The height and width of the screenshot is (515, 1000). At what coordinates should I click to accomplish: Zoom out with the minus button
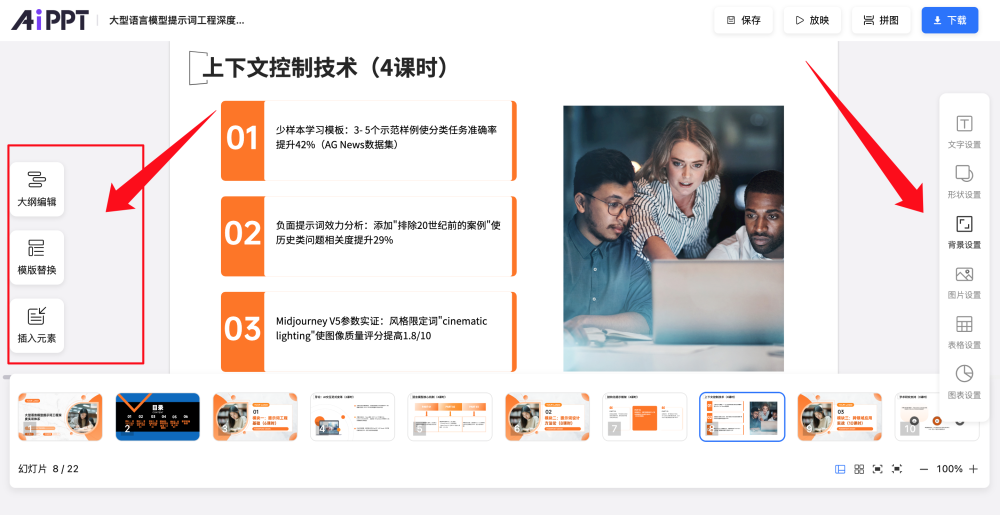click(x=923, y=469)
